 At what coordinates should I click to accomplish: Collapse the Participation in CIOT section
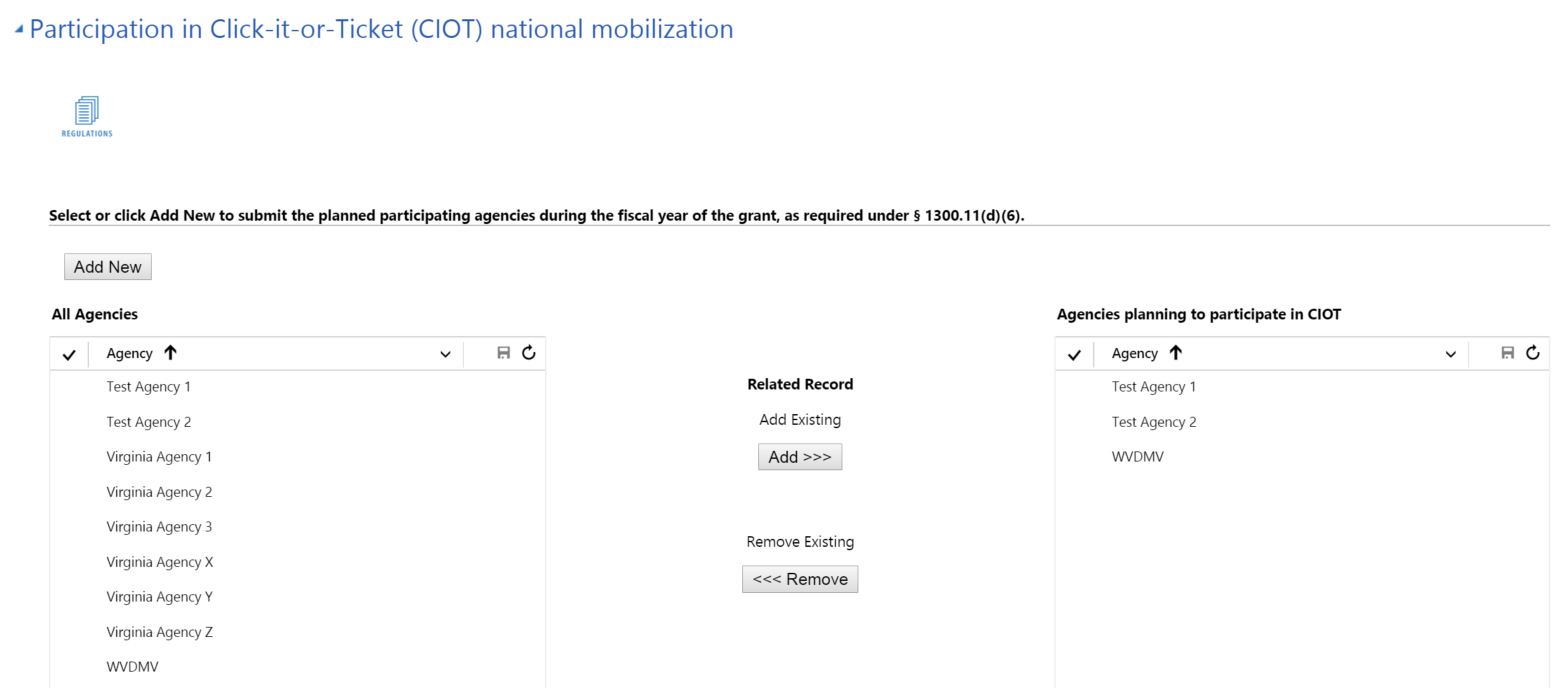point(19,30)
